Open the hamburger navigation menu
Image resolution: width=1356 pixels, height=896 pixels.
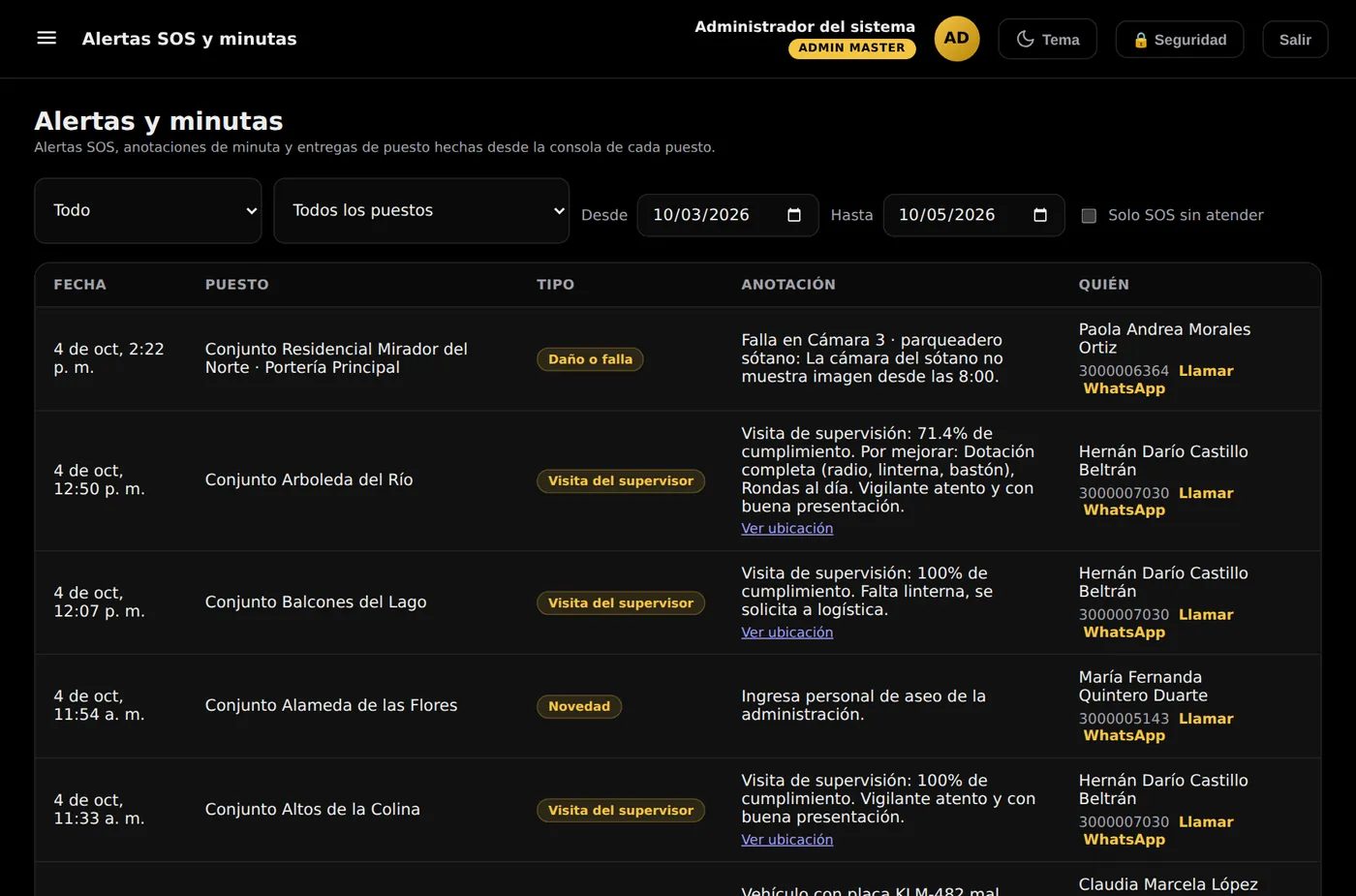point(46,39)
